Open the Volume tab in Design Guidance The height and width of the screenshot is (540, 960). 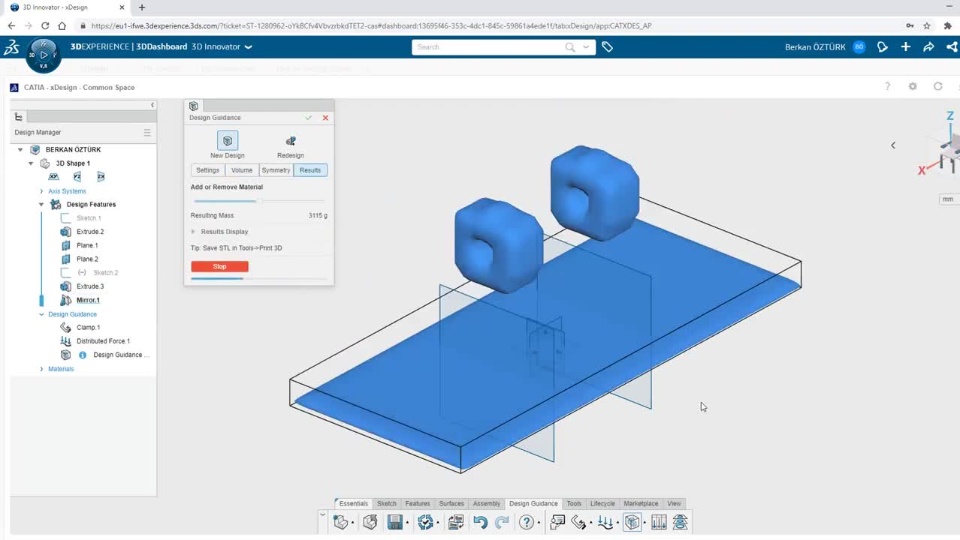pyautogui.click(x=242, y=170)
